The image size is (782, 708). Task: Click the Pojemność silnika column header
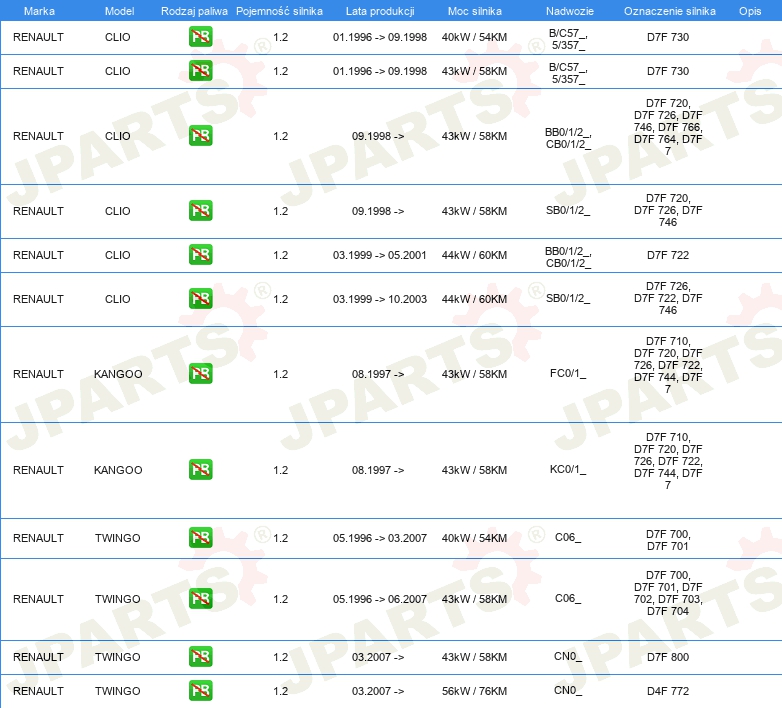(279, 11)
